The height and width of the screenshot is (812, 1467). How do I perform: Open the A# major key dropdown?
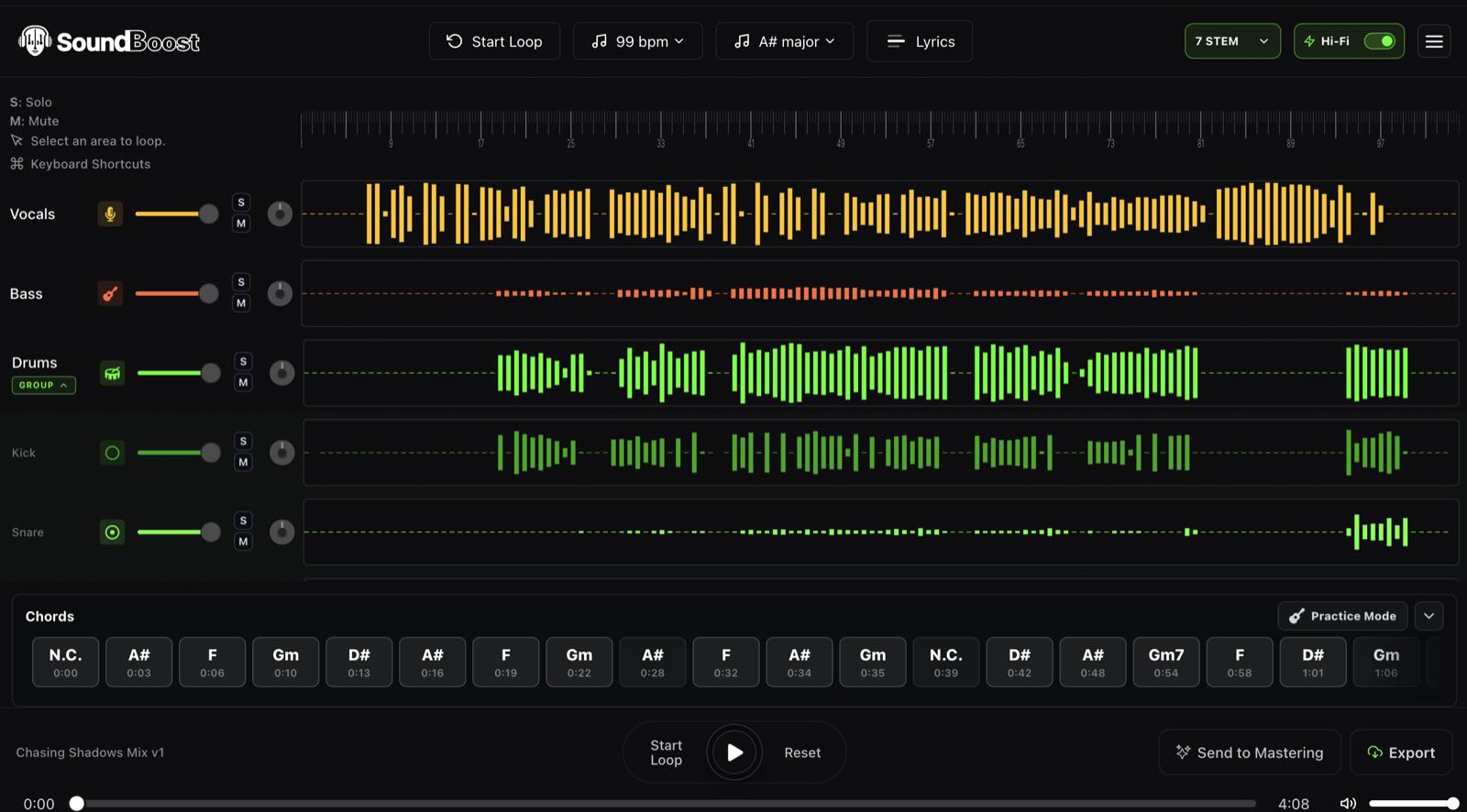pos(785,41)
